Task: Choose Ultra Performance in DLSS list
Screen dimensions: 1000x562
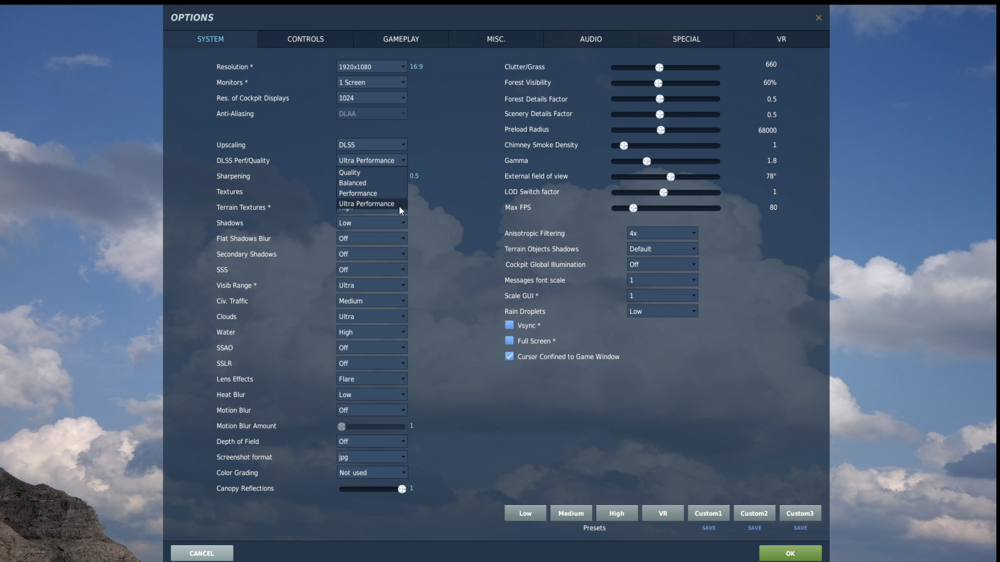Action: tap(372, 203)
